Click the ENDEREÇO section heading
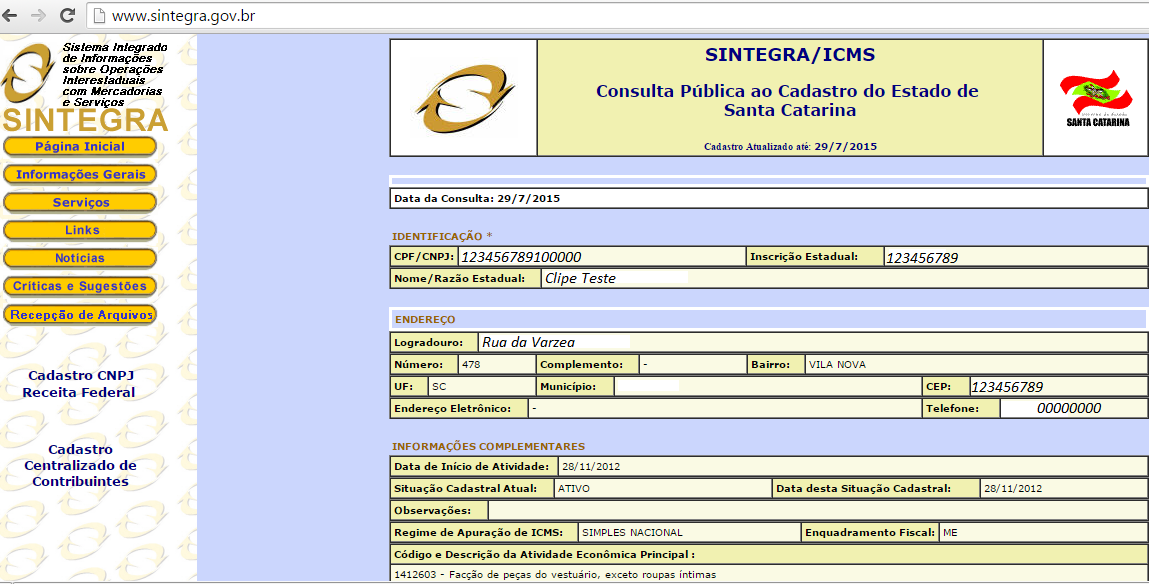Screen dimensions: 1149x584 [425, 319]
